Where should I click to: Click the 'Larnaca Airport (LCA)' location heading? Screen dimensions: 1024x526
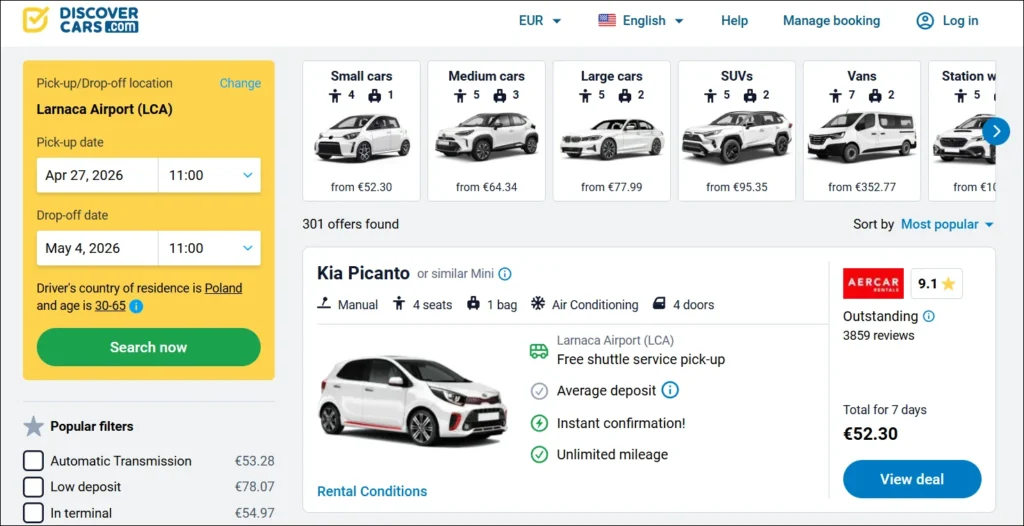pos(104,109)
